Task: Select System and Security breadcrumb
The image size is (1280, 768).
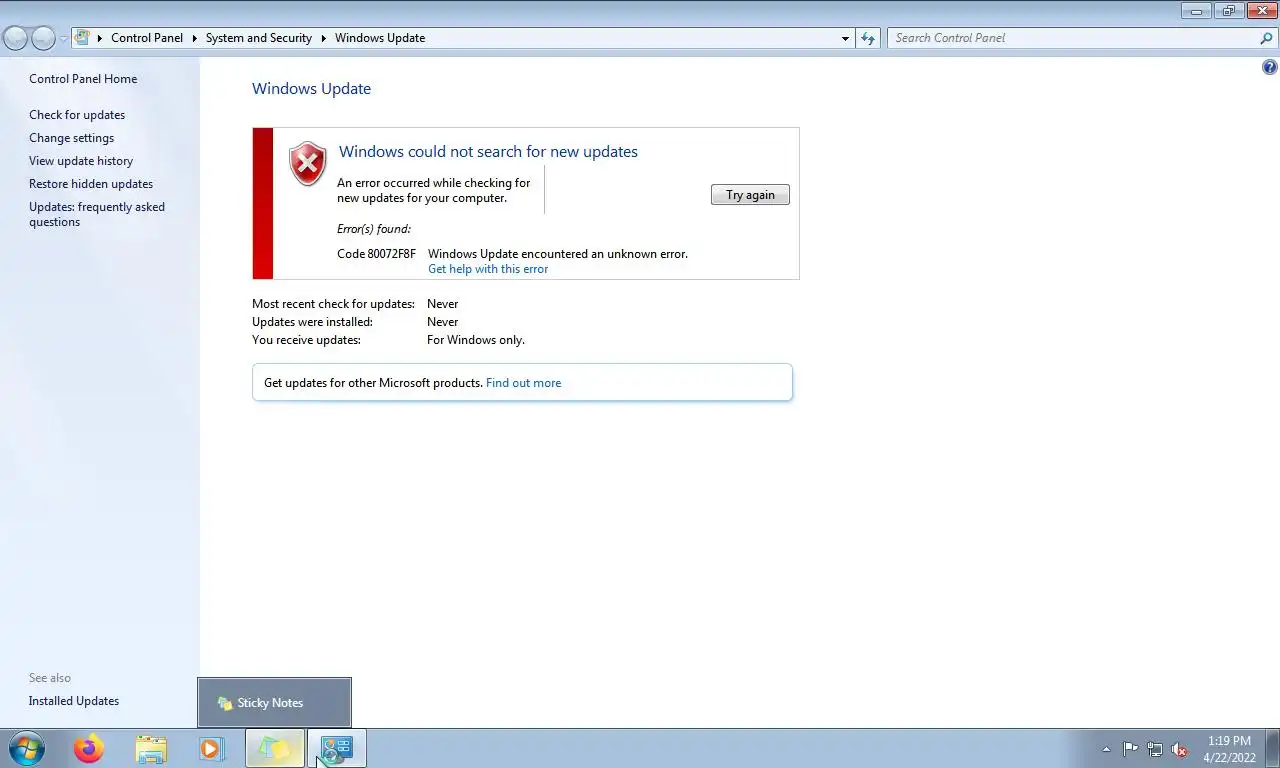Action: pos(259,38)
